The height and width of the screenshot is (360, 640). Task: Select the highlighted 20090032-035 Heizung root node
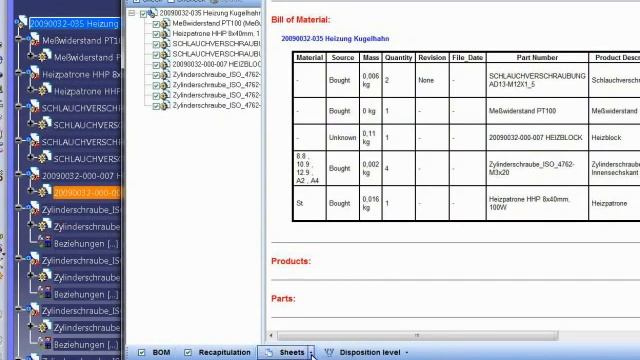pos(74,24)
